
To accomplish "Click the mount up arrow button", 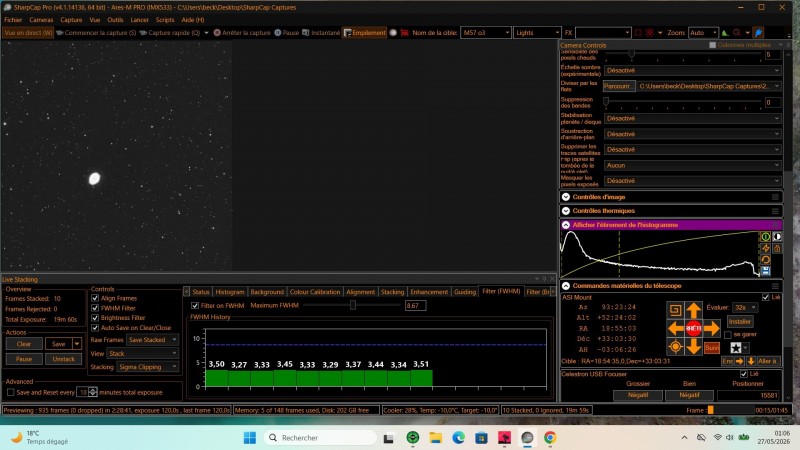I will tap(693, 310).
